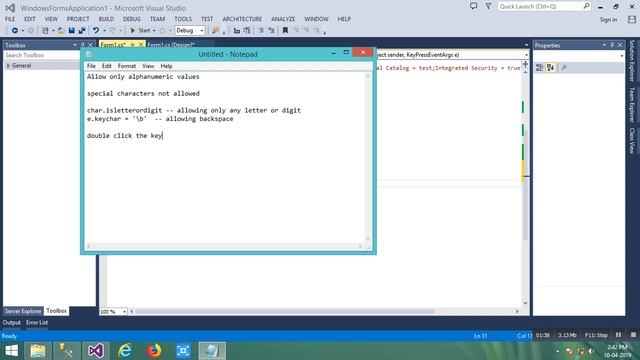The image size is (640, 360).
Task: Click the comment out lines toolbar icon
Action: tap(261, 31)
